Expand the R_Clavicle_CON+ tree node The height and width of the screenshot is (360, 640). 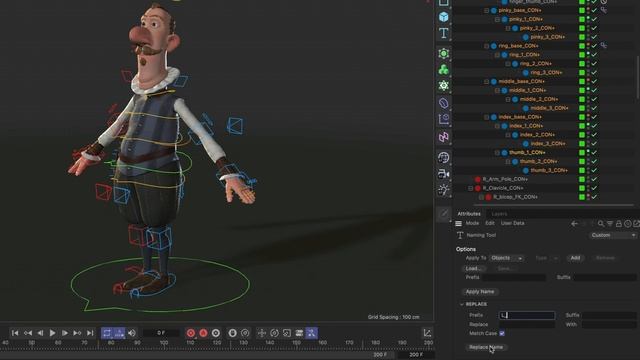[471, 188]
